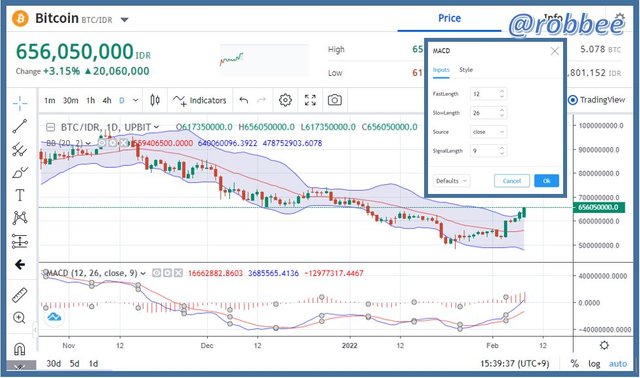Open the timeframe interval dropdown arrow
Viewport: 640px width, 378px height.
click(136, 100)
